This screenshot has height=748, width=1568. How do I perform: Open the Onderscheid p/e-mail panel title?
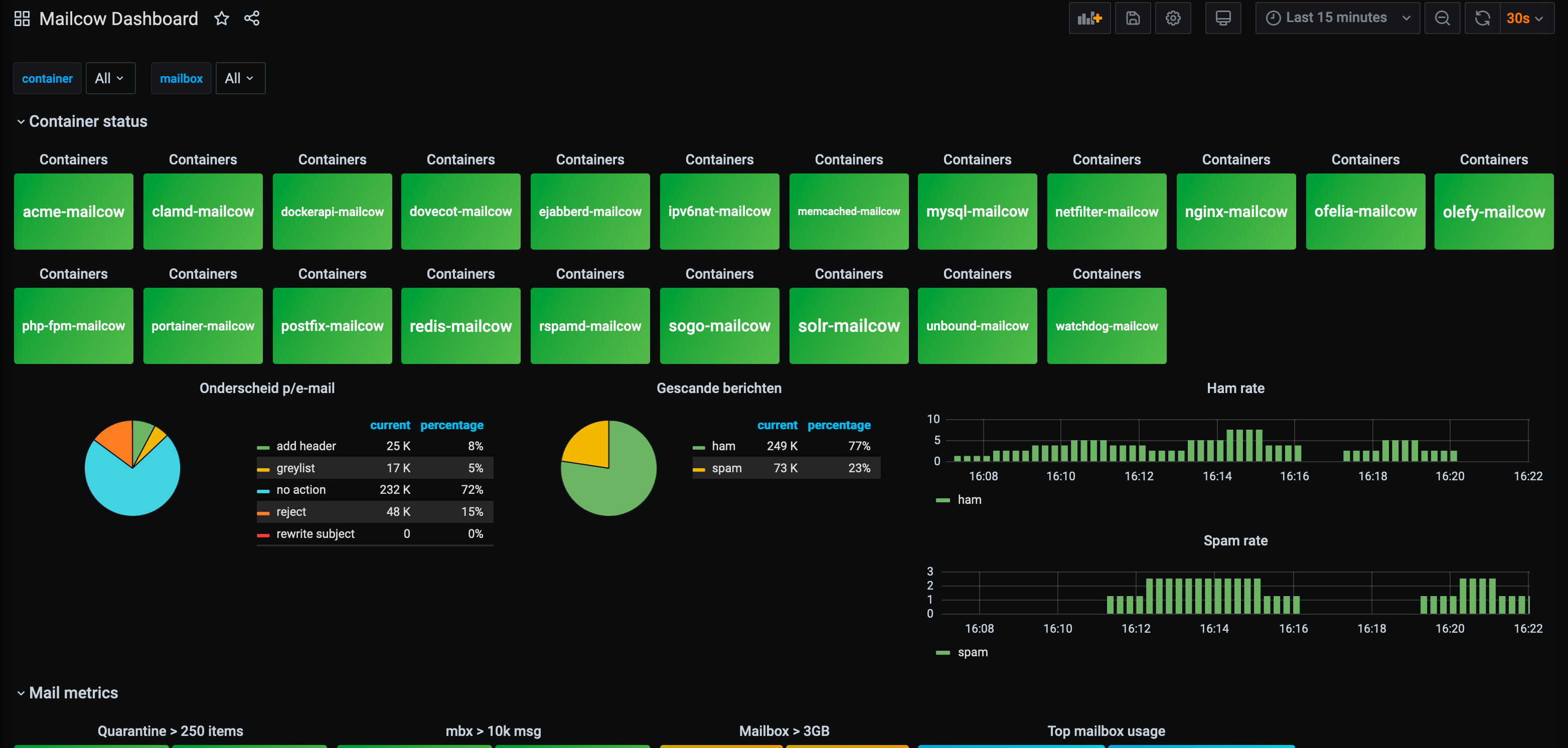267,389
